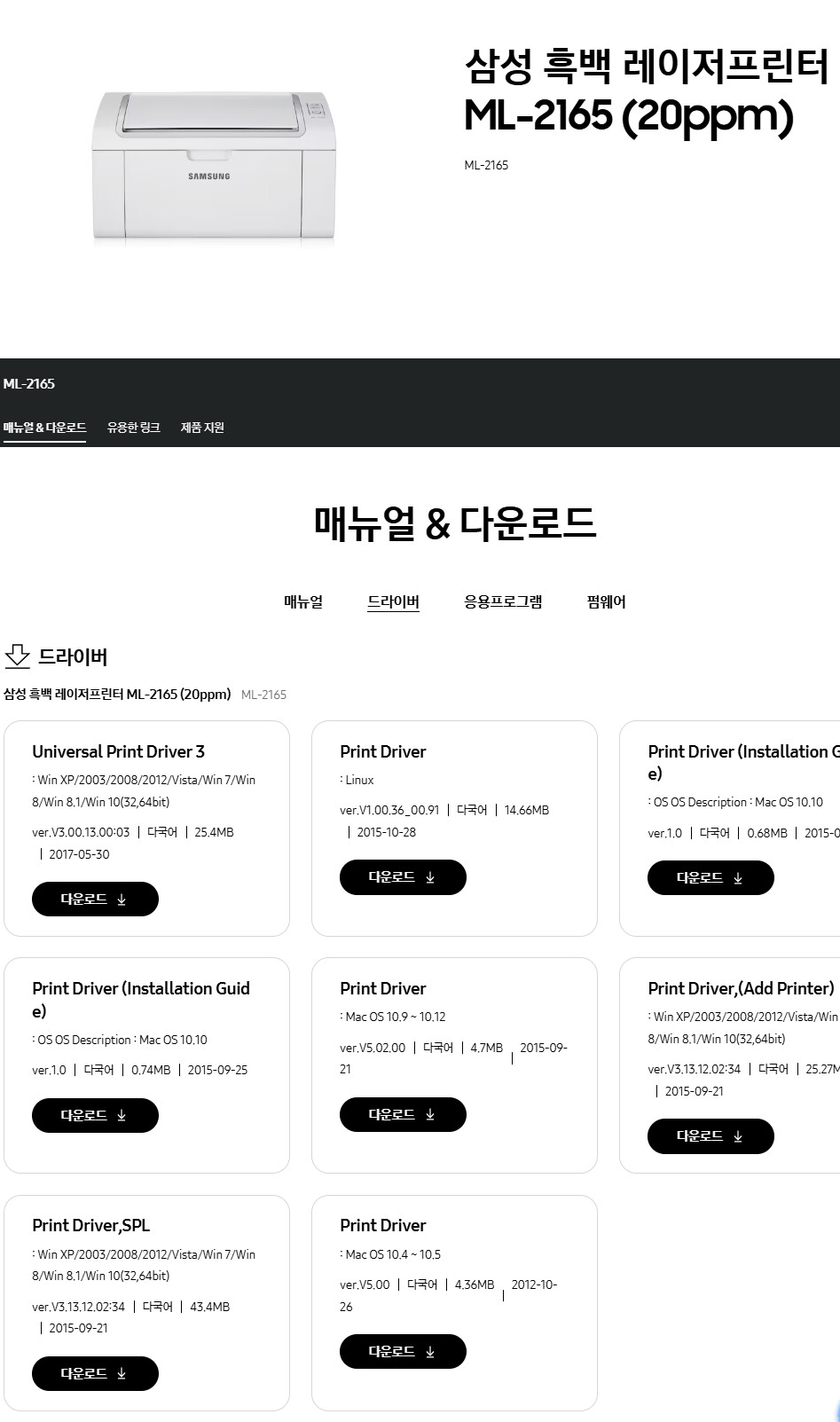Click the ': Mac OS 10.9 ~ 10.12' text
The image size is (840, 1422).
[x=393, y=1017]
